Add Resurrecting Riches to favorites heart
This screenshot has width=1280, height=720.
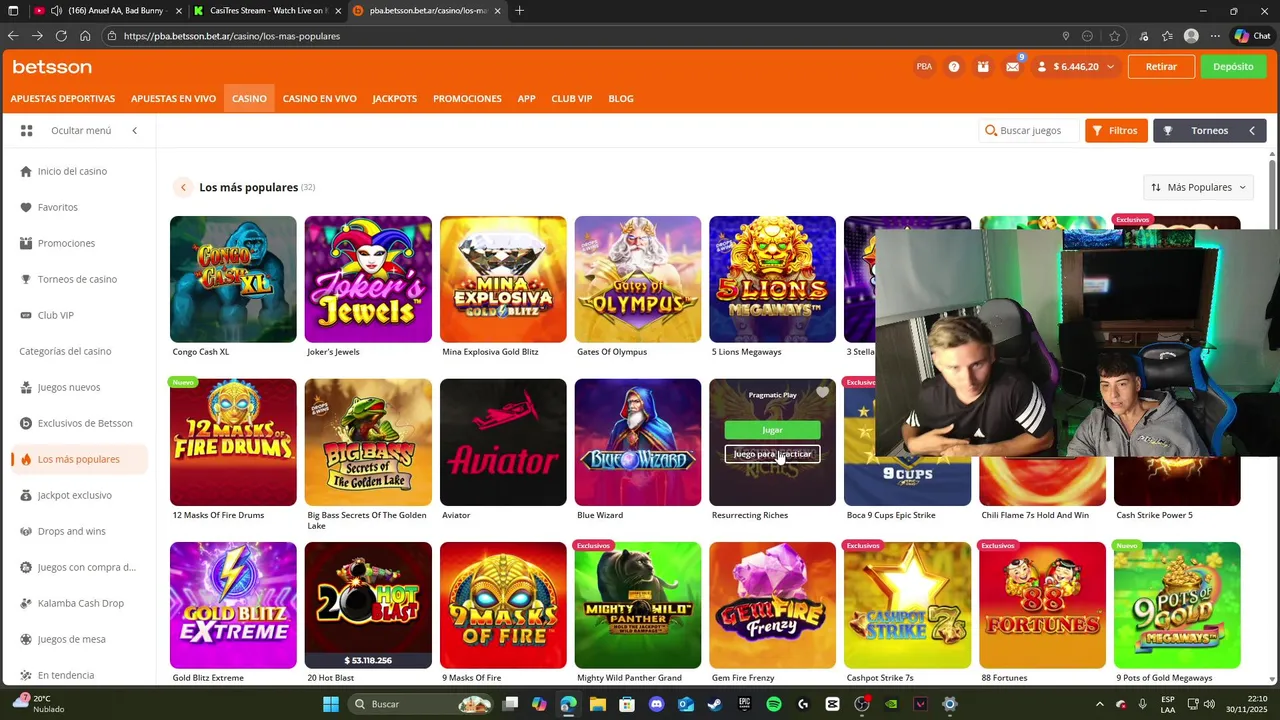pyautogui.click(x=822, y=393)
